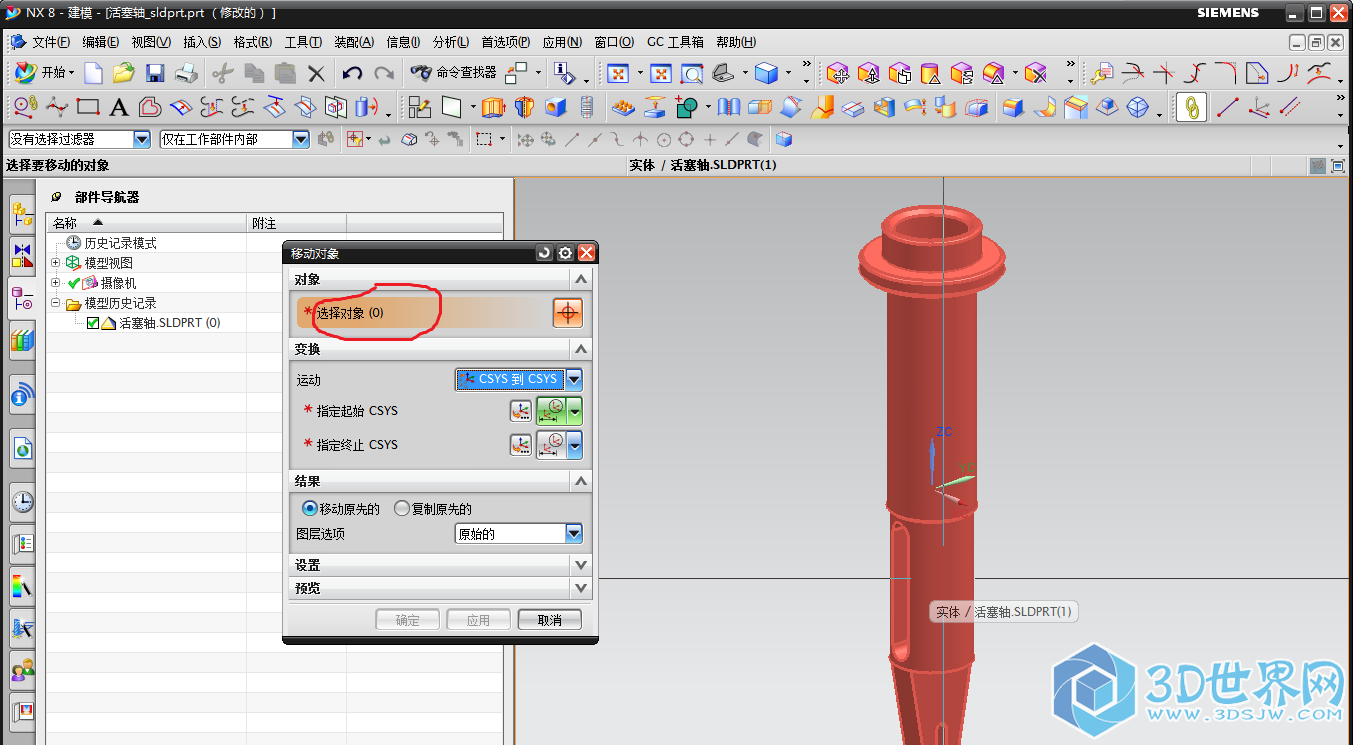Select the 移动原先的 radio button
The width and height of the screenshot is (1353, 745).
309,508
